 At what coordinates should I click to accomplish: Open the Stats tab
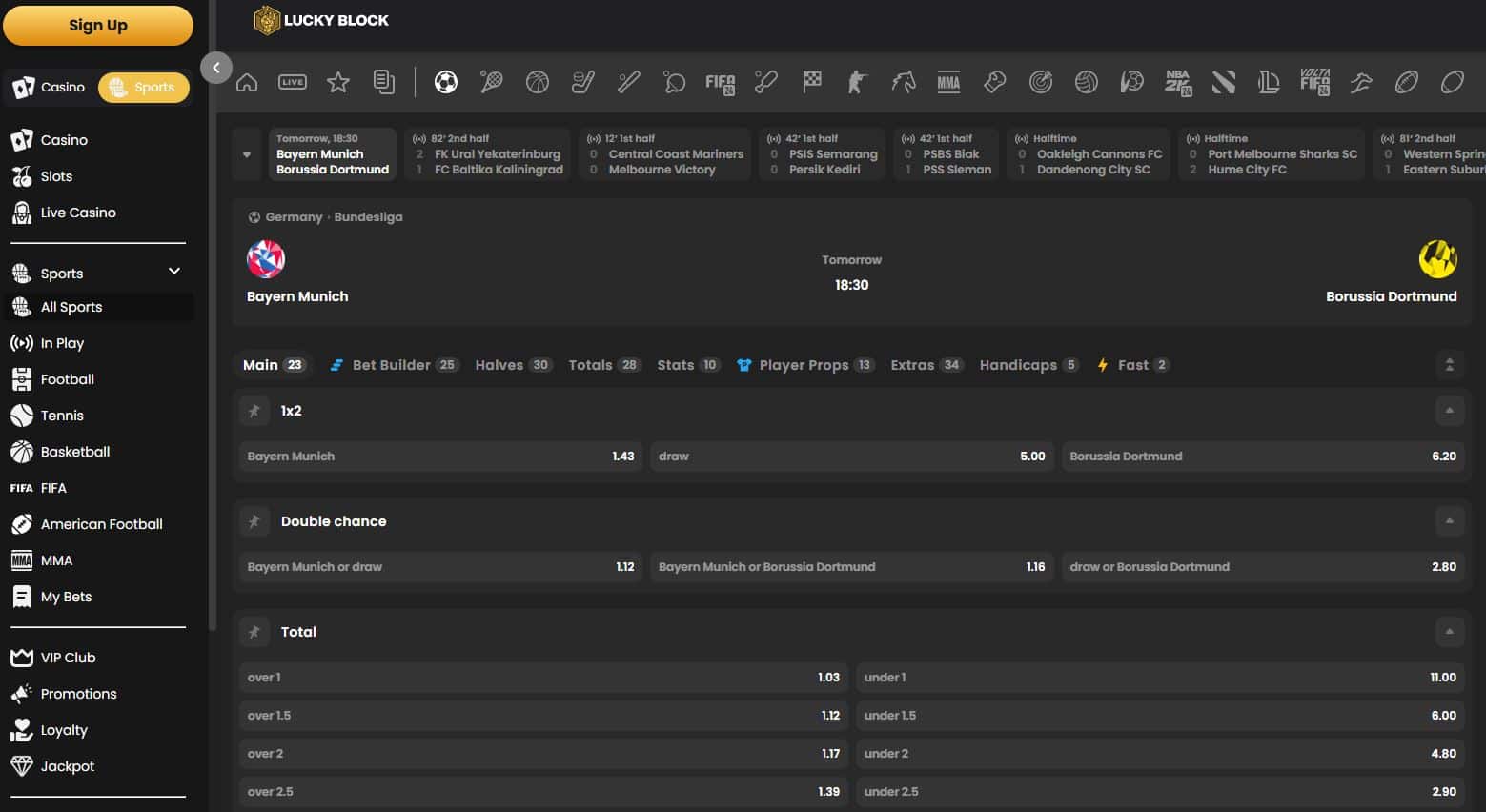click(689, 365)
